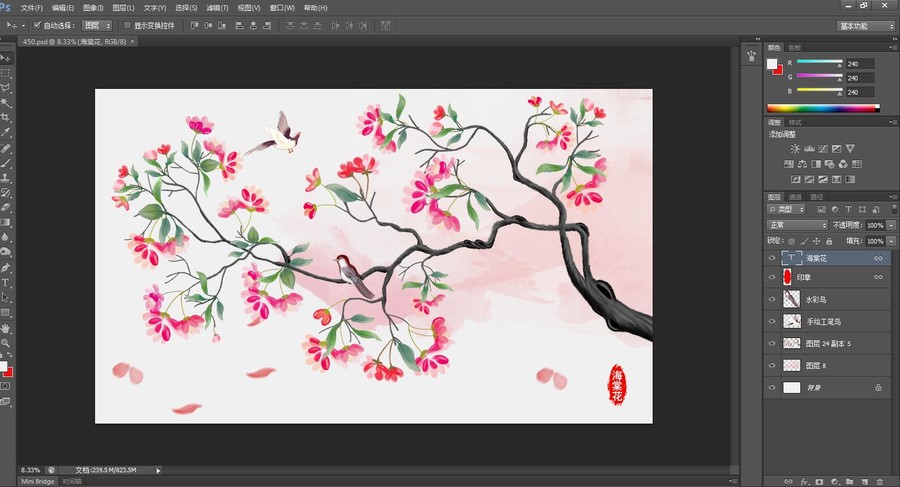Screen dimensions: 900x487
Task: Add a Brightness/Contrast adjustment
Action: (795, 149)
